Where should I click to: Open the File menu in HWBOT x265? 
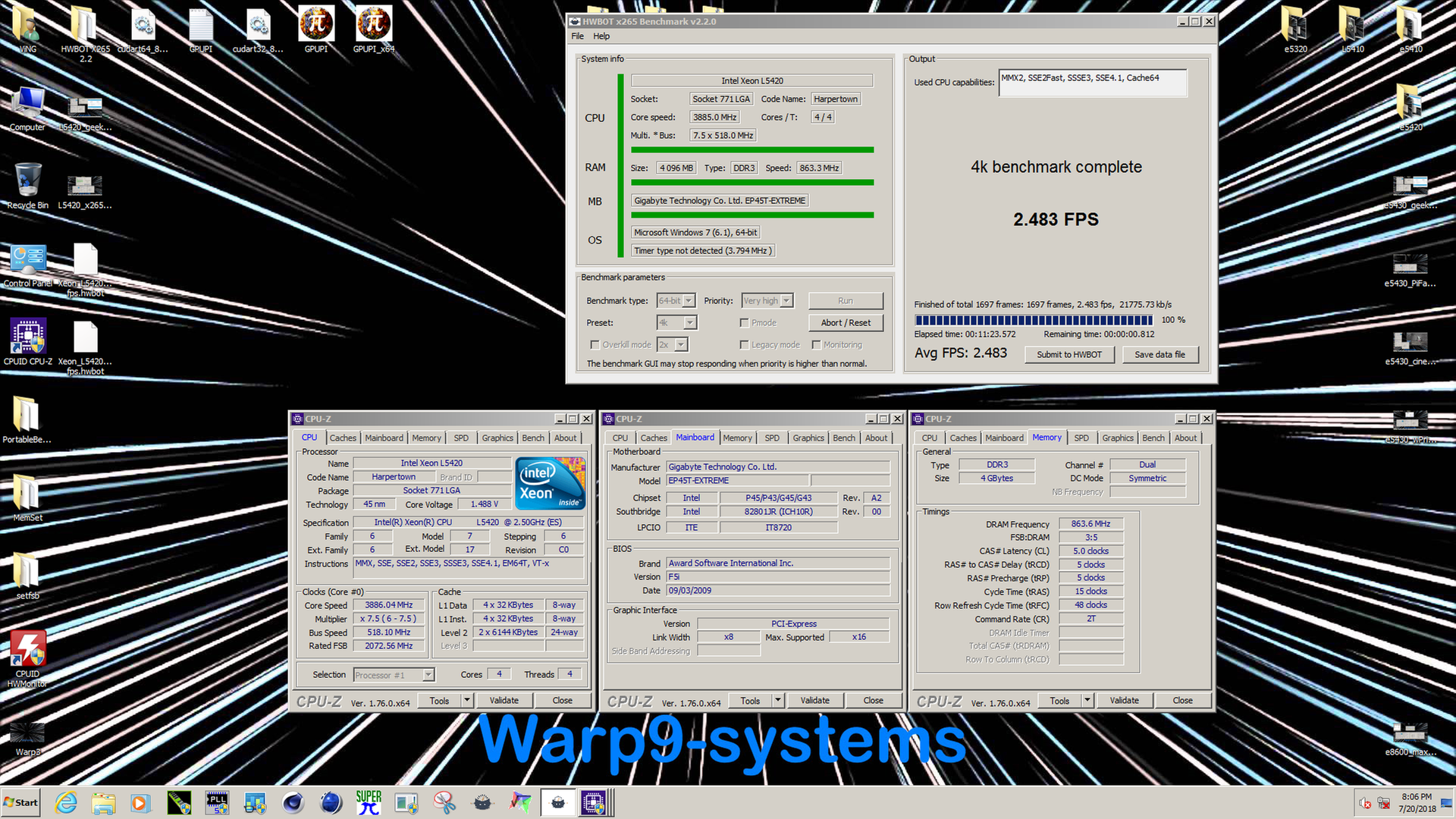578,36
